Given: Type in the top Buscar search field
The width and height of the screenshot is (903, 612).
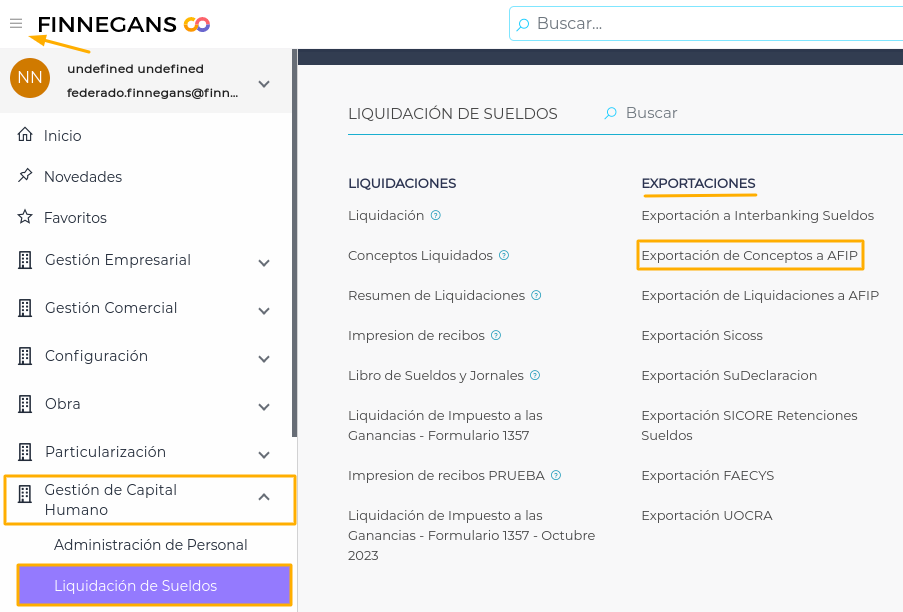Looking at the screenshot, I should pos(700,23).
